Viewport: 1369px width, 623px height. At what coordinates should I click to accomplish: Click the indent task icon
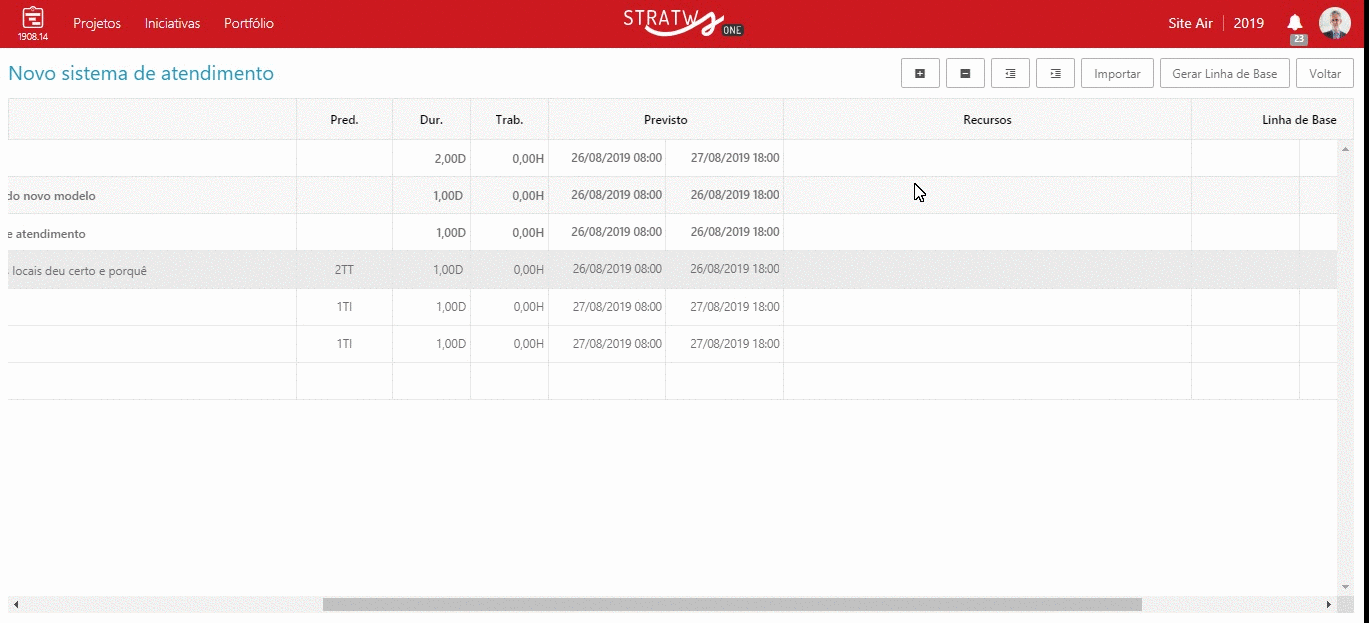[1055, 73]
